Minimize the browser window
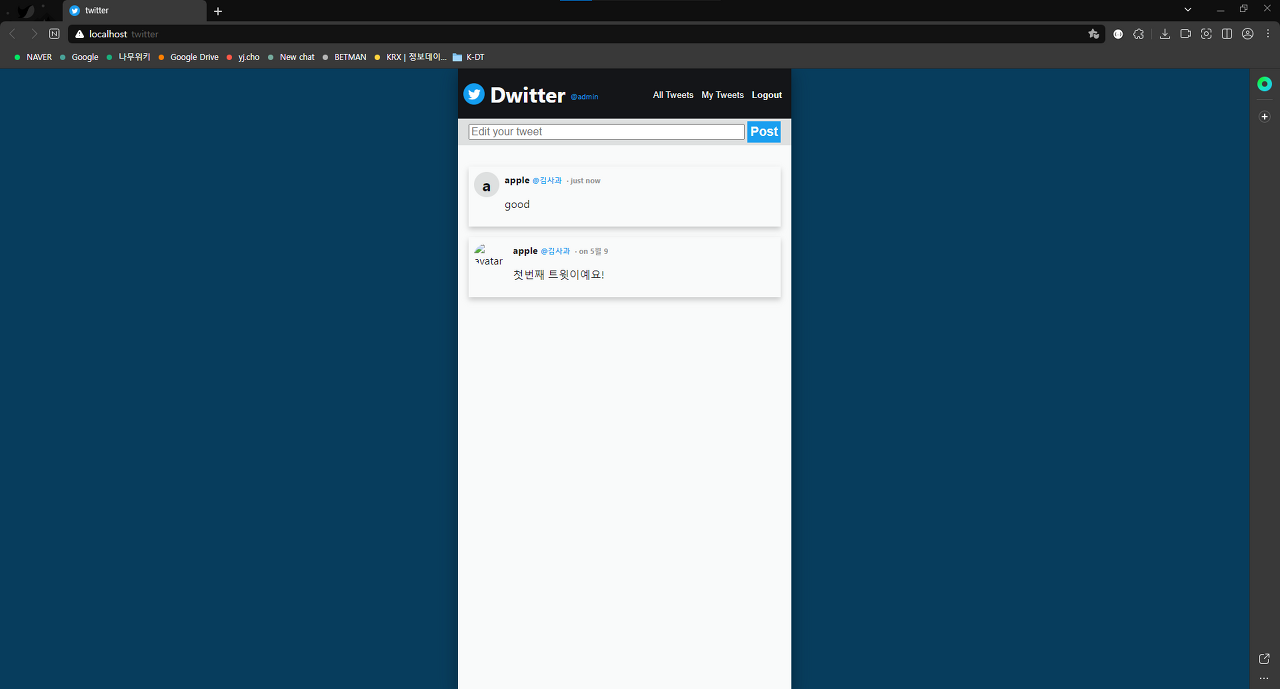1280x689 pixels. (1220, 9)
